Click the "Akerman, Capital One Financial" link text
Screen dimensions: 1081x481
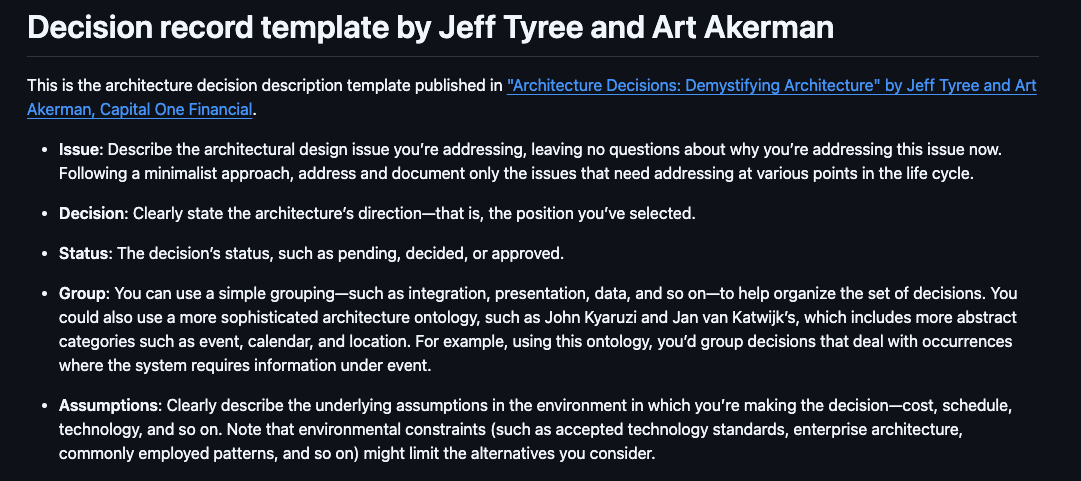point(140,109)
